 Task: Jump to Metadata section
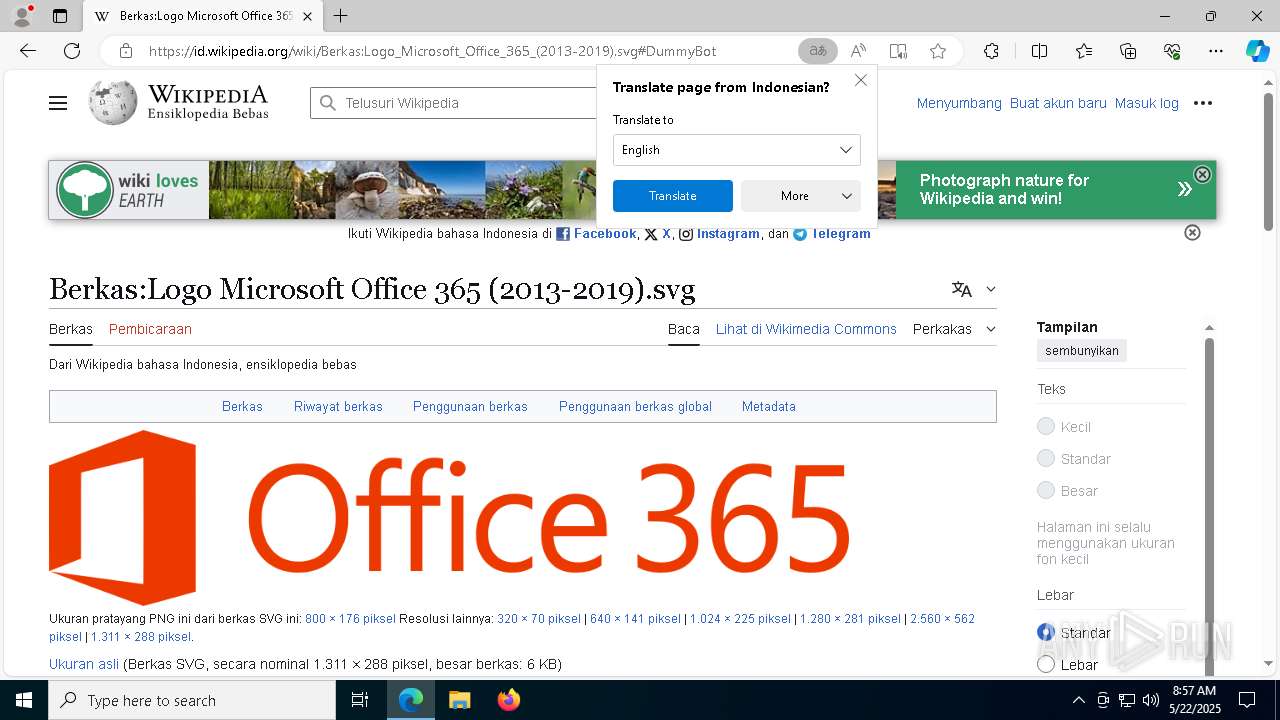click(769, 407)
